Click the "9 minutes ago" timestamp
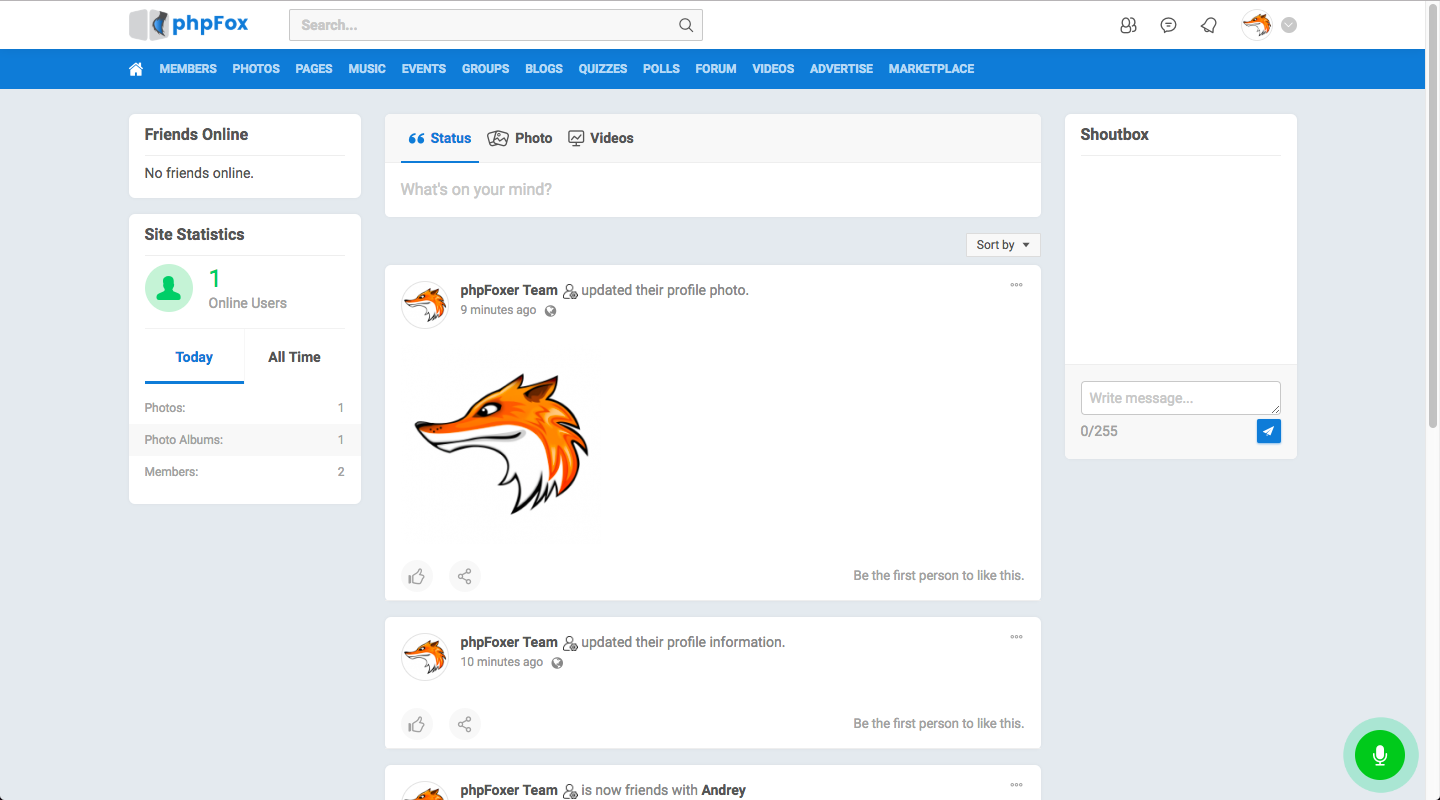 tap(498, 310)
